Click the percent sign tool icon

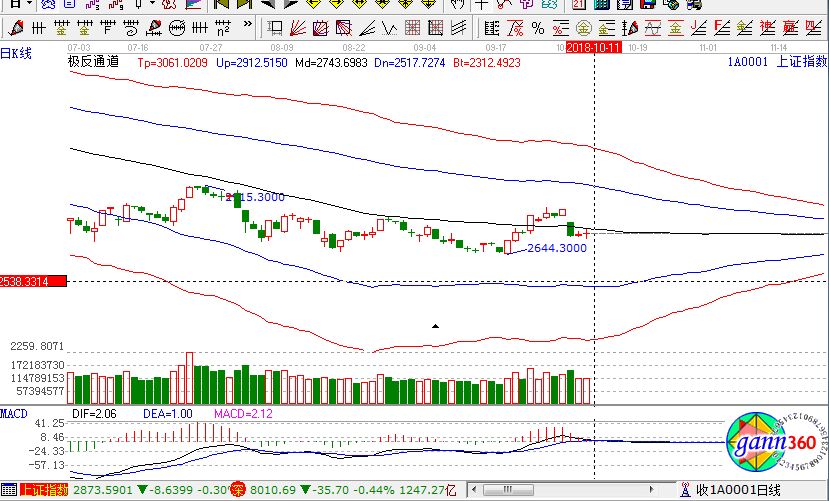[538, 27]
